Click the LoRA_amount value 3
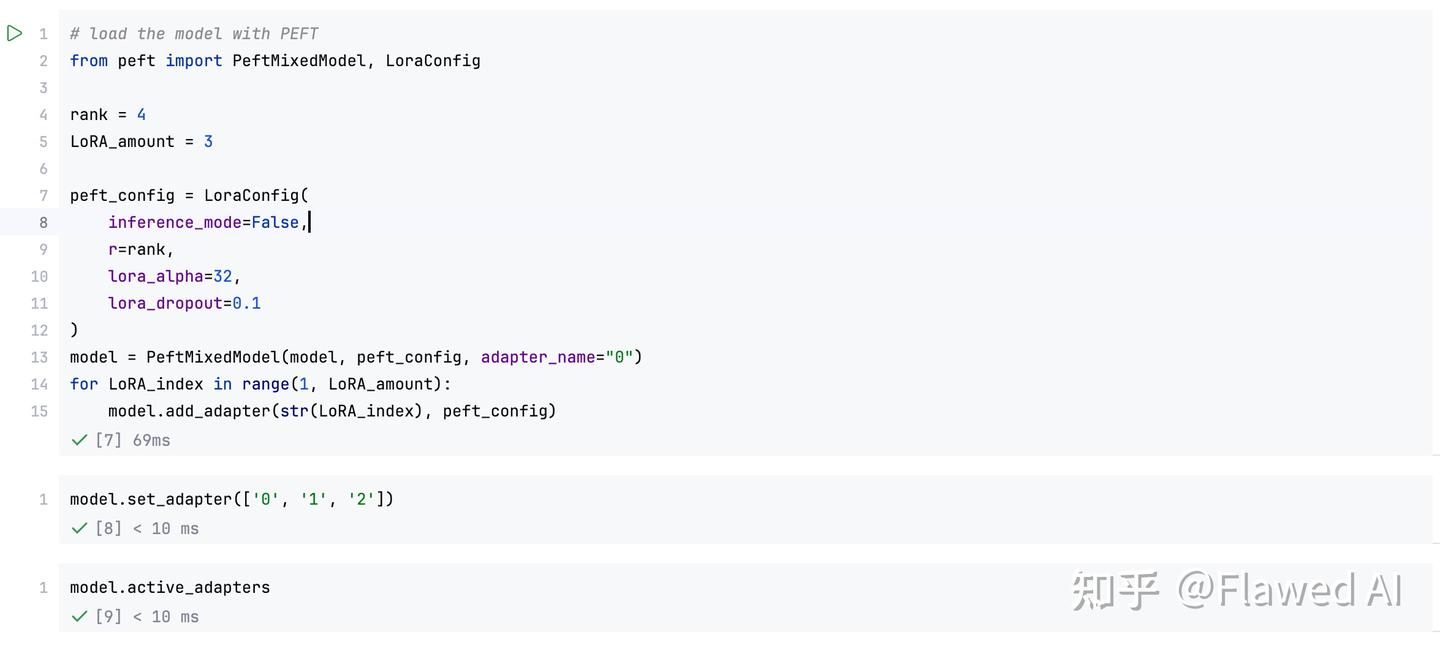The image size is (1440, 648). (208, 142)
